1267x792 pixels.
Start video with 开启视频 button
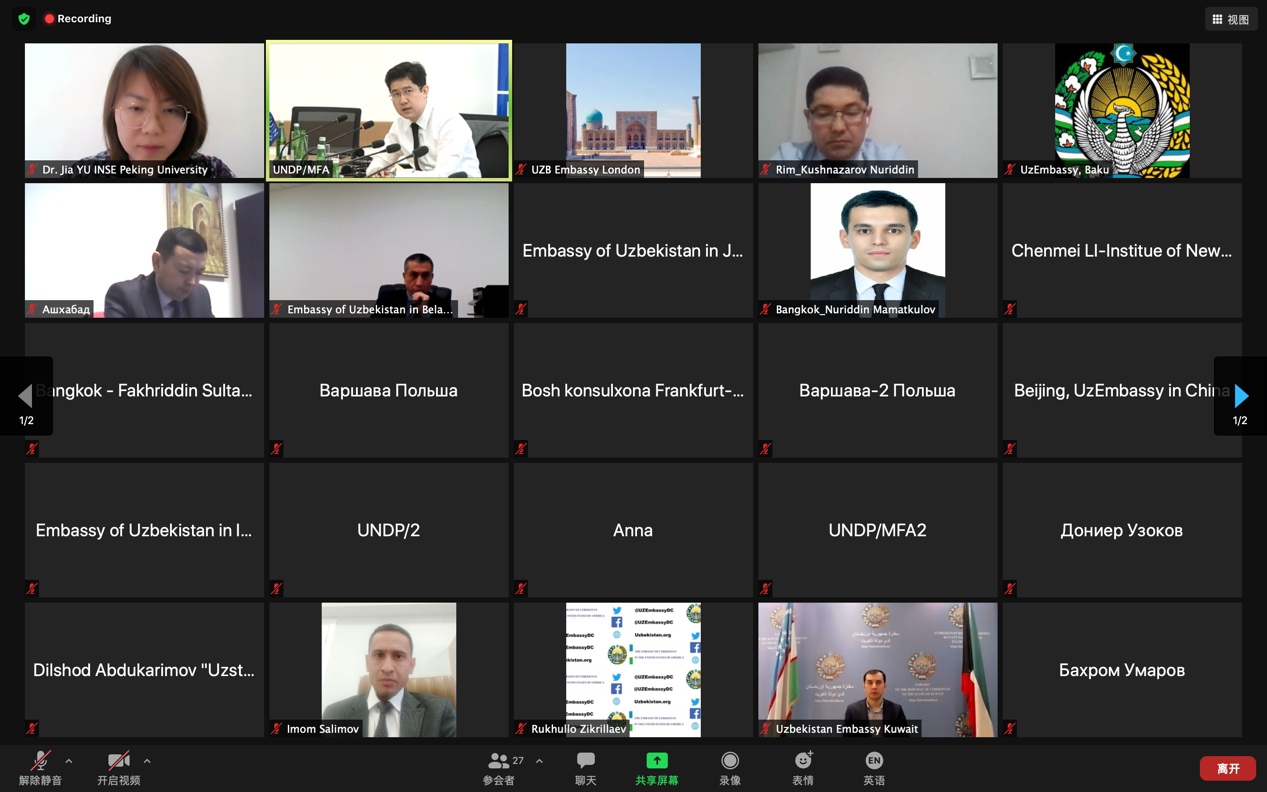coord(118,768)
